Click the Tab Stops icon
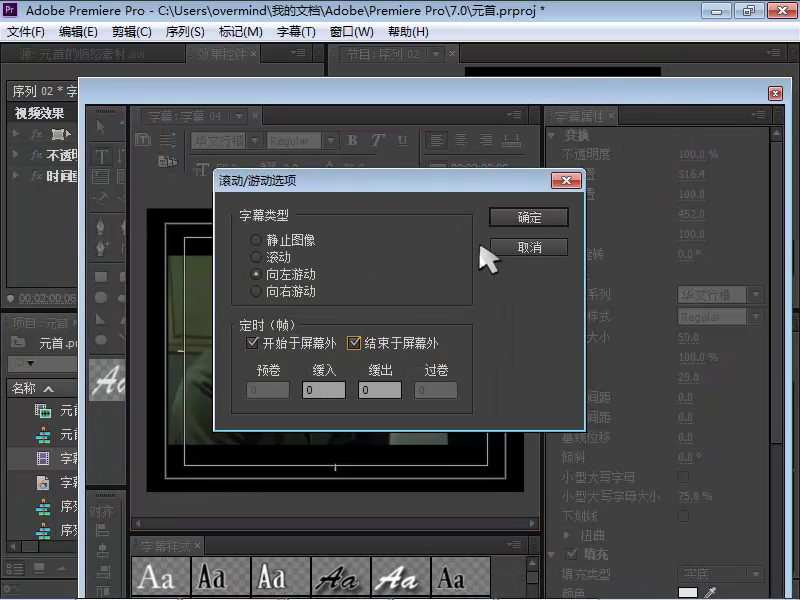The height and width of the screenshot is (600, 800). [x=511, y=140]
